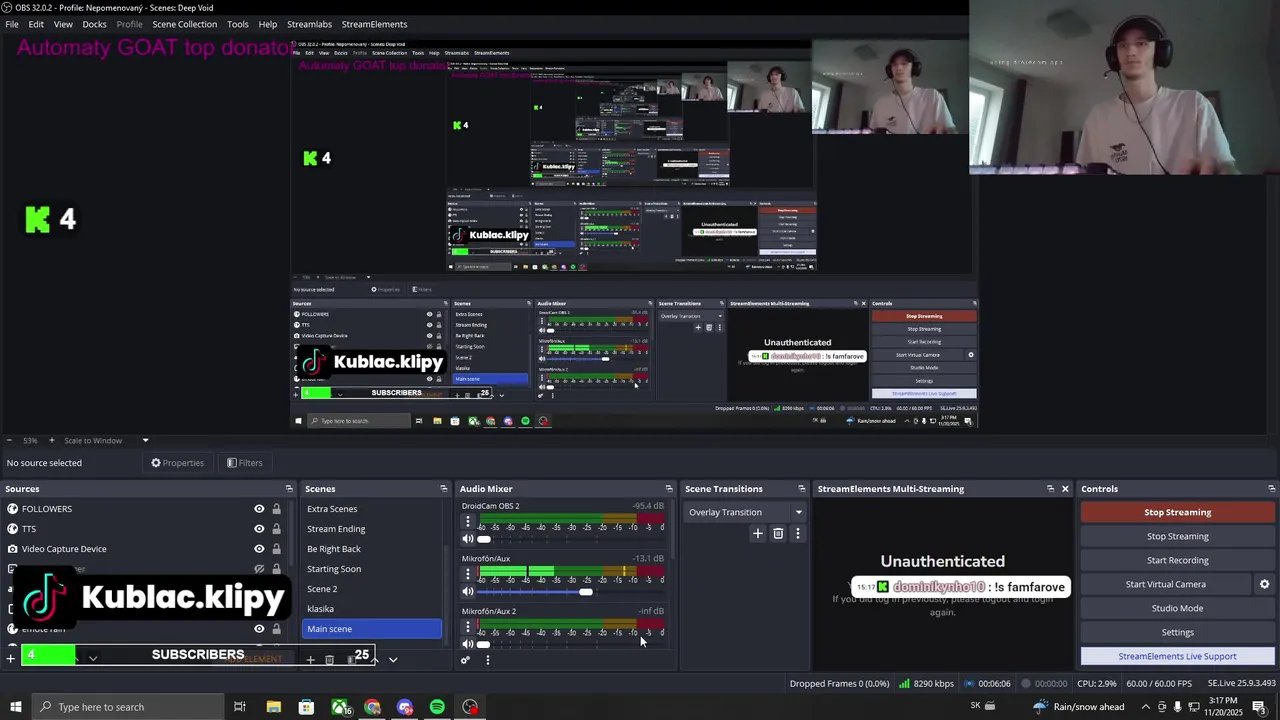
Task: Remove the scene transition with trash icon
Action: 778,534
